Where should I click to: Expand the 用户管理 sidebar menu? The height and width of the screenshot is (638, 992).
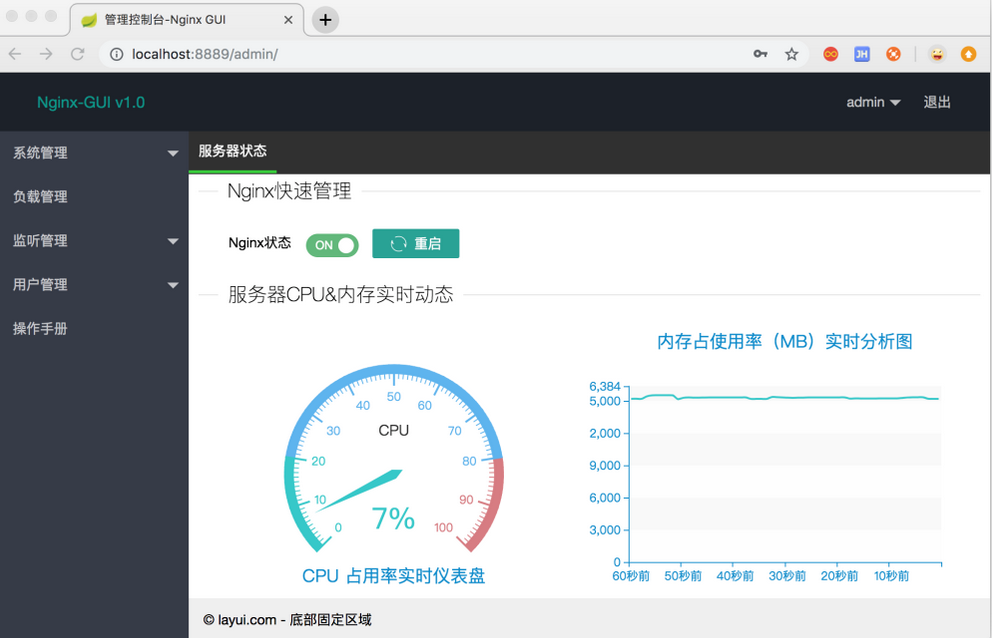tap(94, 285)
